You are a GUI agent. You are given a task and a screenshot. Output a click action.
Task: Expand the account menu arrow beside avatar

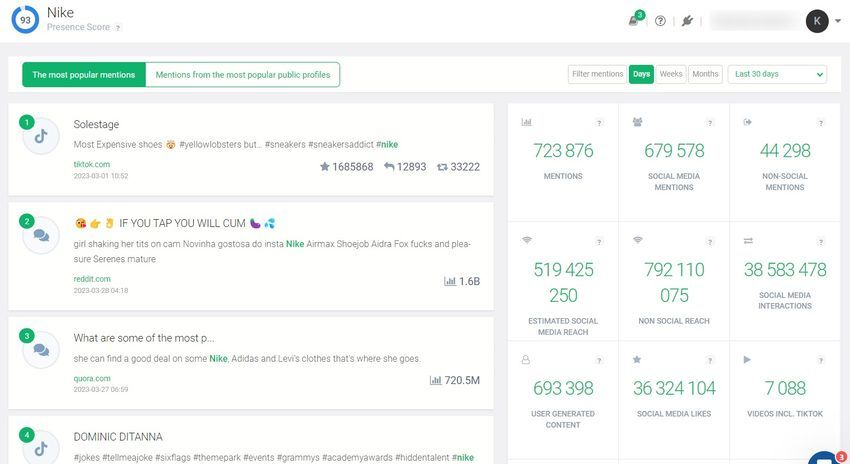[838, 21]
